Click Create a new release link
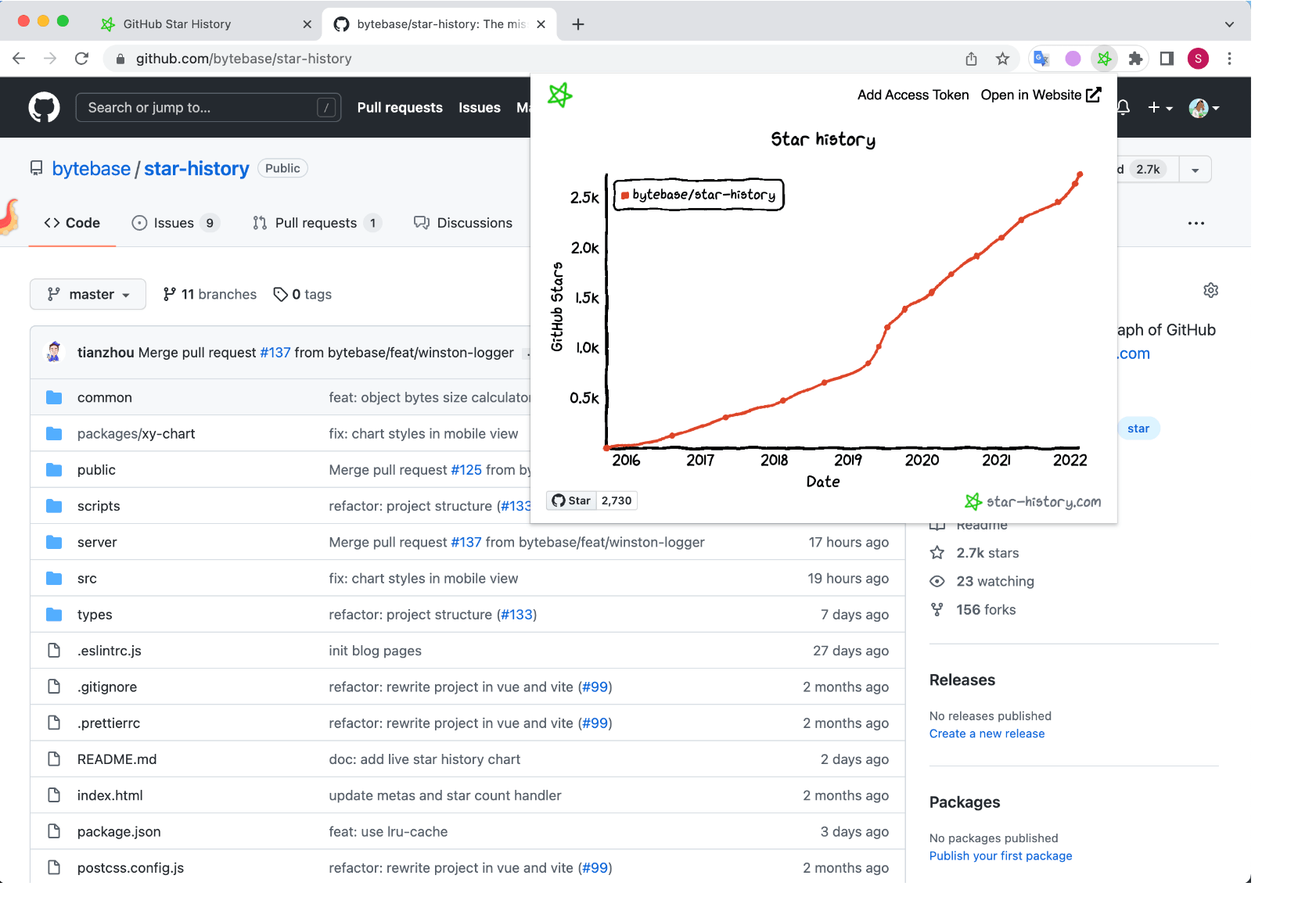This screenshot has height=904, width=1316. point(987,734)
